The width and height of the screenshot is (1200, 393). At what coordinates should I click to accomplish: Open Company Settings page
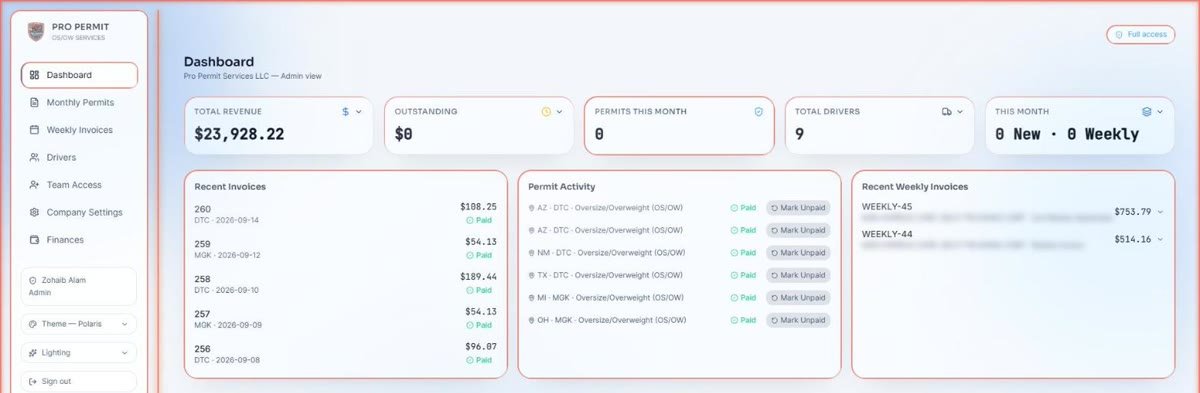pyautogui.click(x=79, y=212)
